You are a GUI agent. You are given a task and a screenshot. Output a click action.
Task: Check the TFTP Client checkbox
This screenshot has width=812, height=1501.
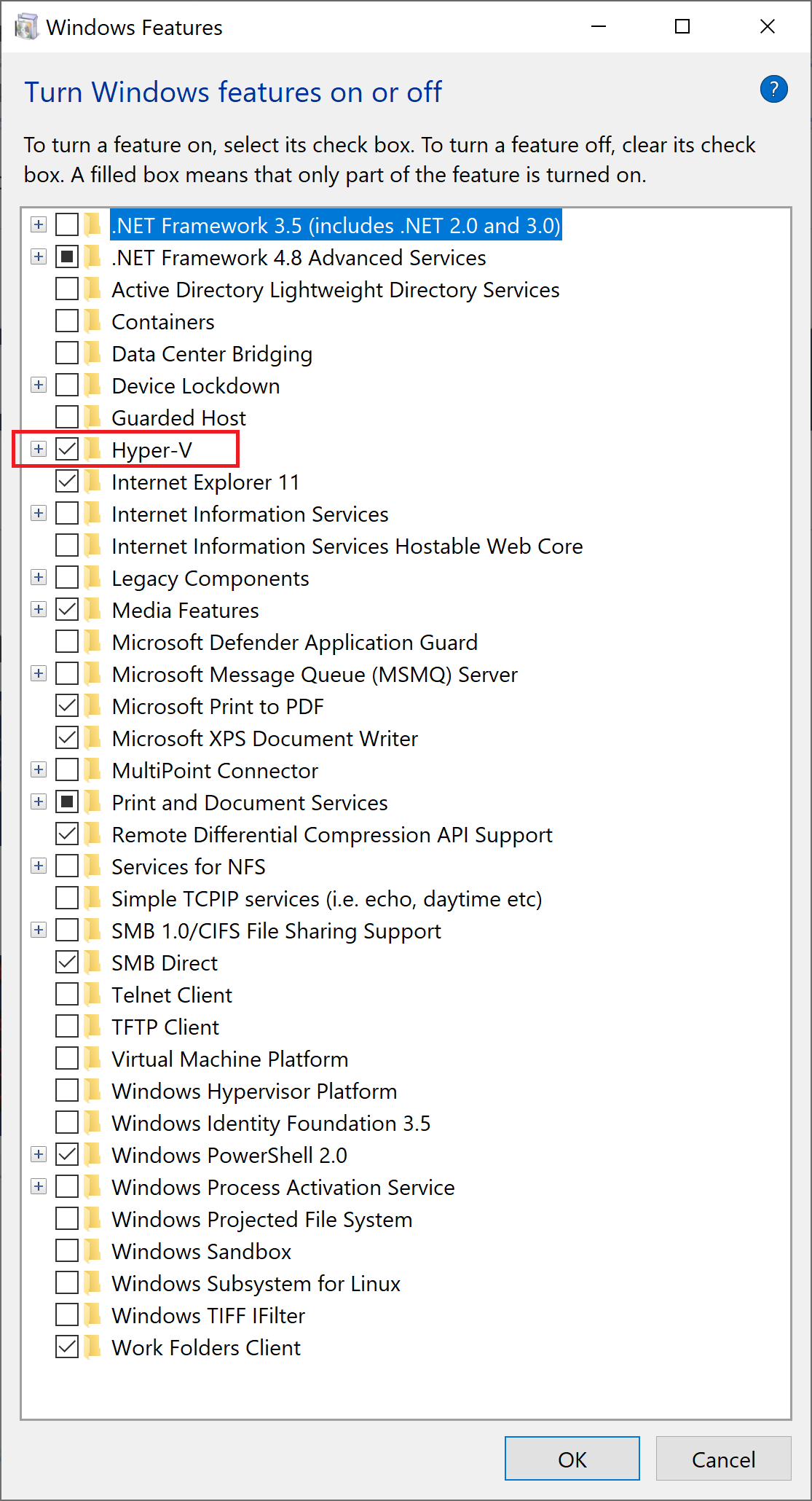pos(67,1026)
